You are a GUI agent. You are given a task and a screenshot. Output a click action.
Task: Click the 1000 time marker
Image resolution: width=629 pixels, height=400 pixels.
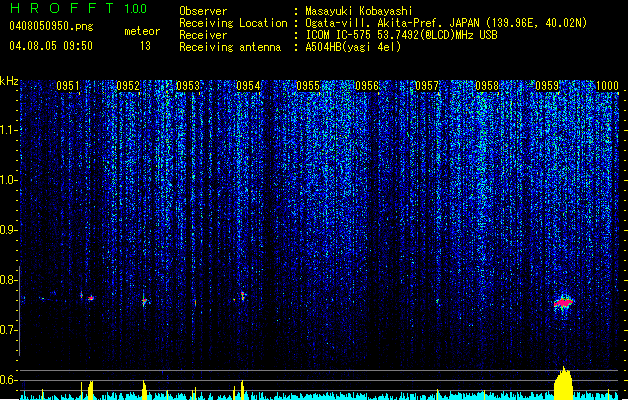coord(607,86)
